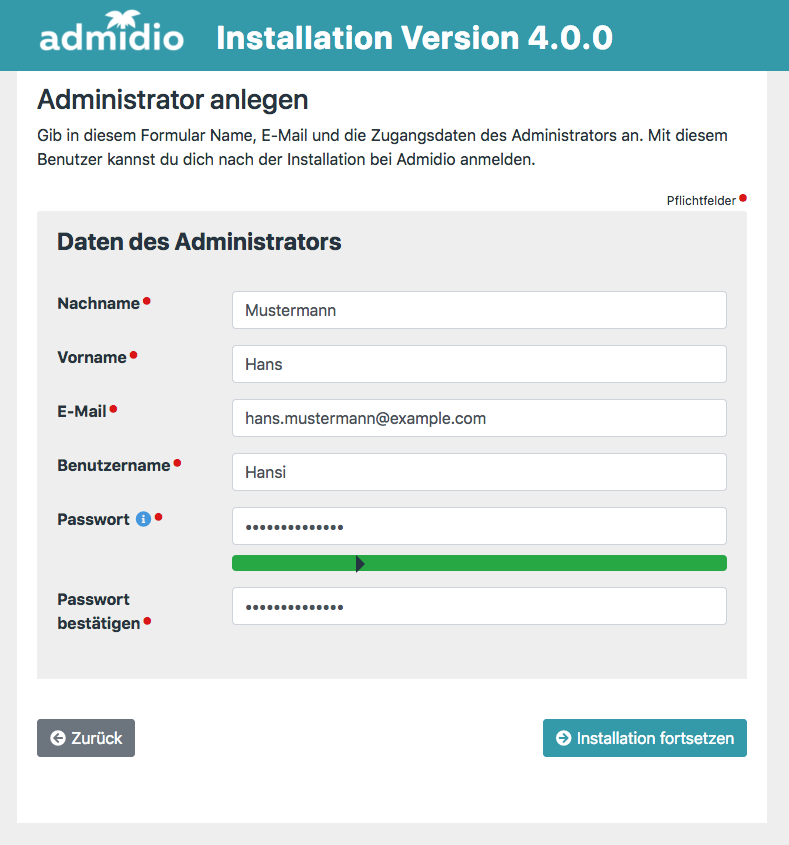
Task: Click the dark marker on the password strength bar
Action: click(x=360, y=564)
